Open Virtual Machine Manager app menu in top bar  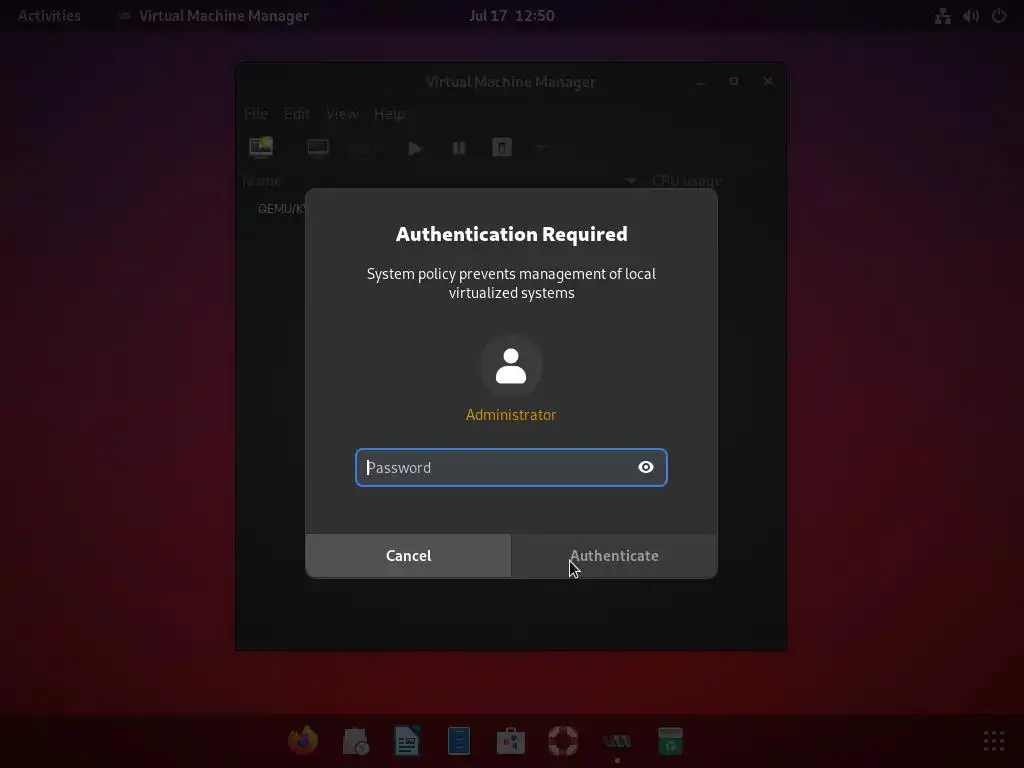214,16
